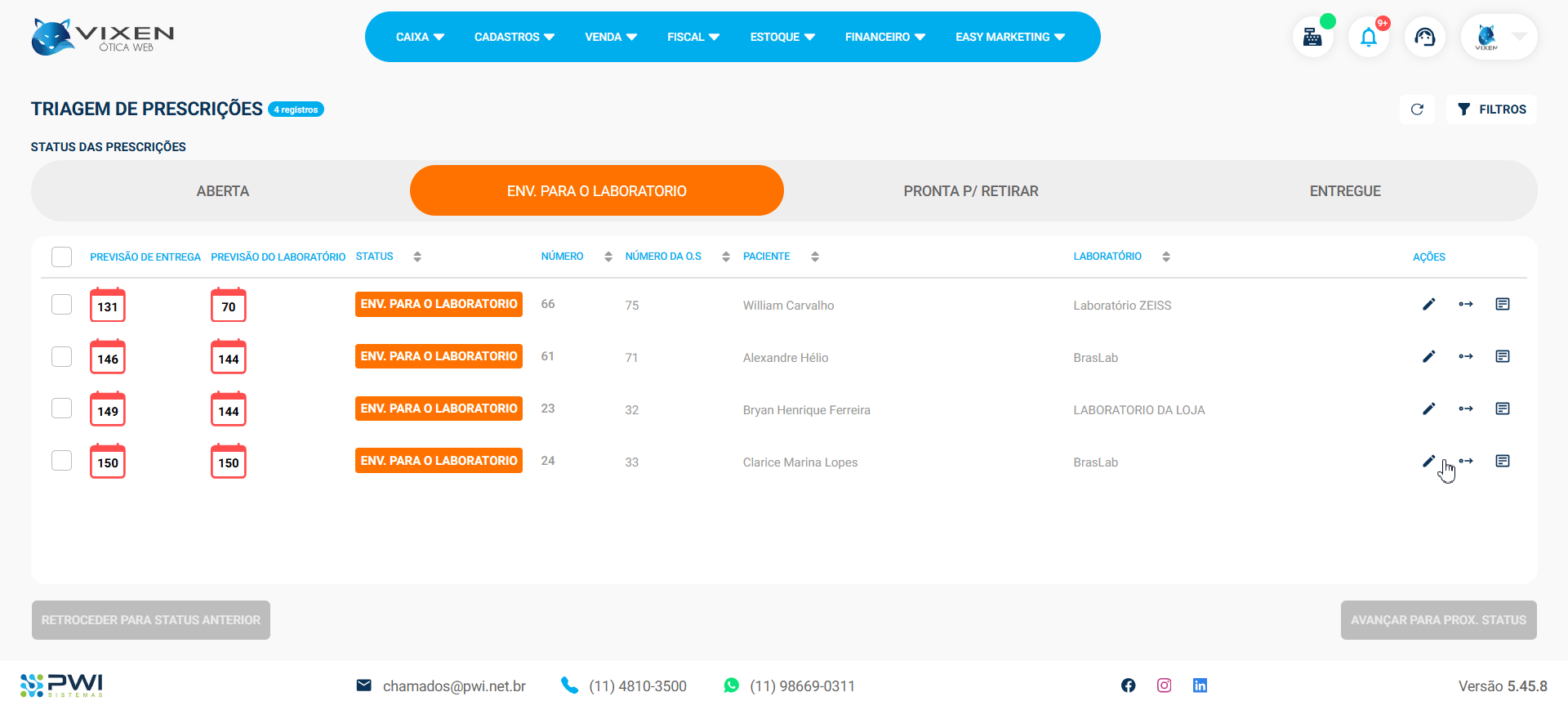1568x710 pixels.
Task: Click the Filtros button
Action: 1491,109
